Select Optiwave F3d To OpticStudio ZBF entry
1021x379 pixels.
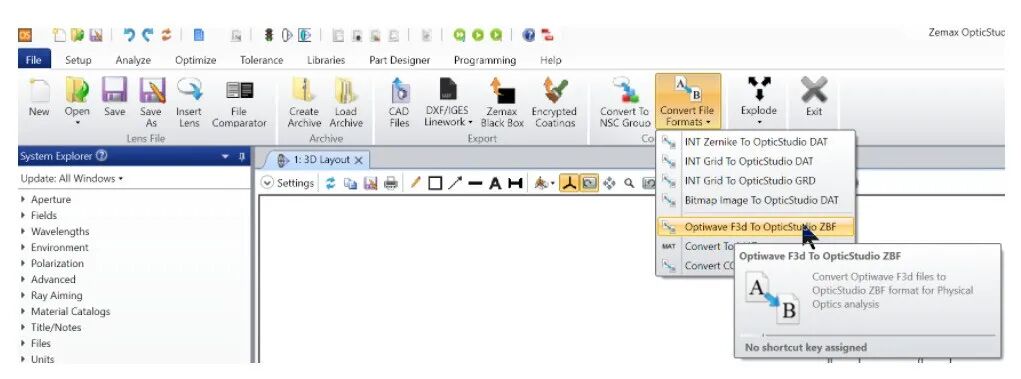755,227
